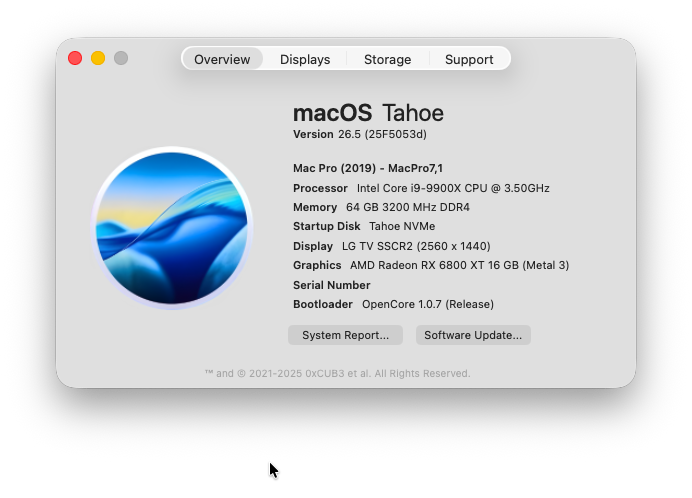Click AMD Radeon RX 6800 XT value

[459, 265]
